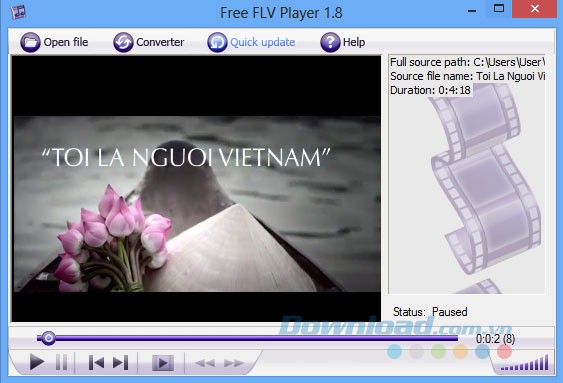Image resolution: width=563 pixels, height=383 pixels.
Task: Close the Free FLV Player window
Action: coord(535,9)
